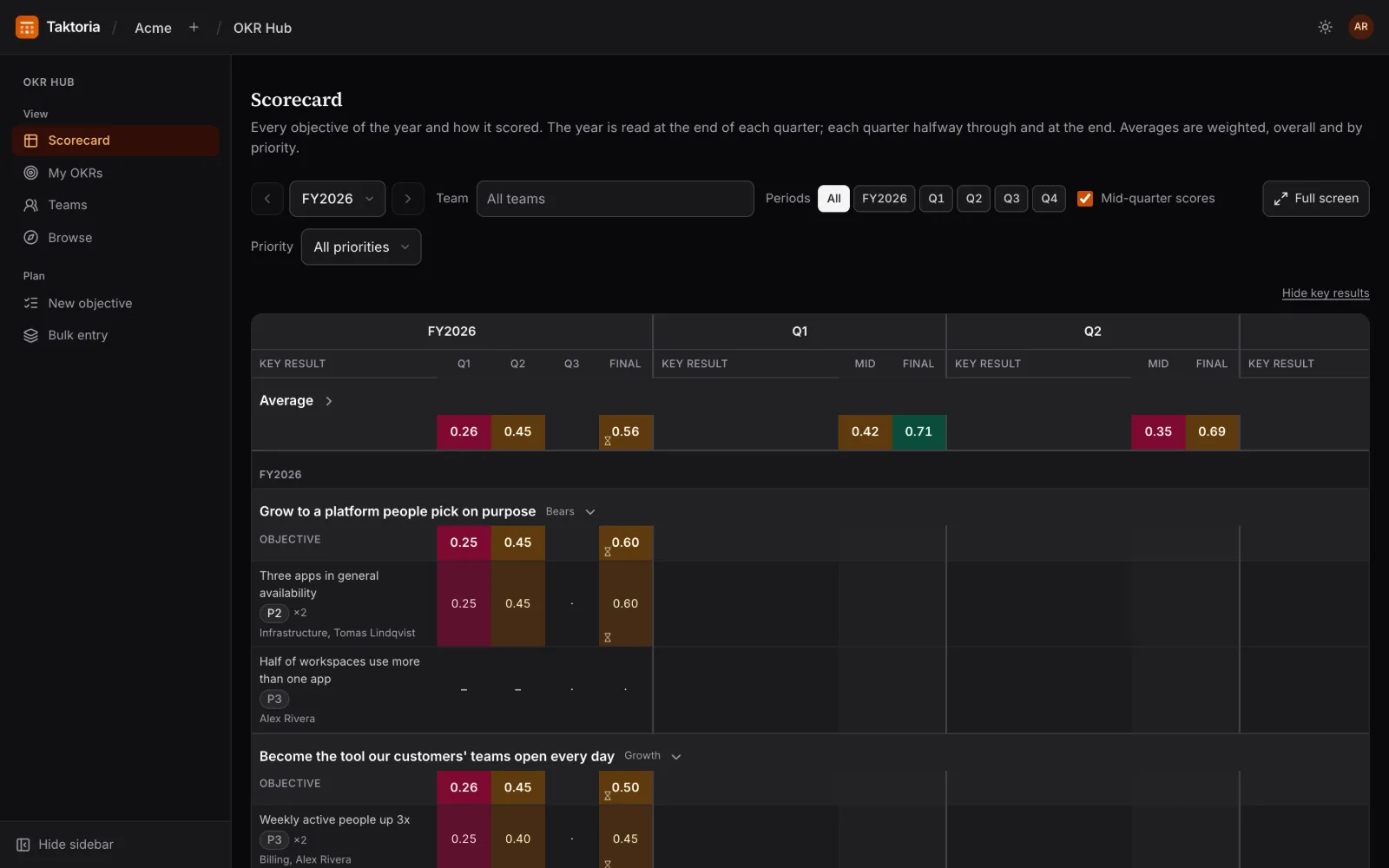Open Scorecard view in sidebar
1389x868 pixels.
[x=115, y=141]
